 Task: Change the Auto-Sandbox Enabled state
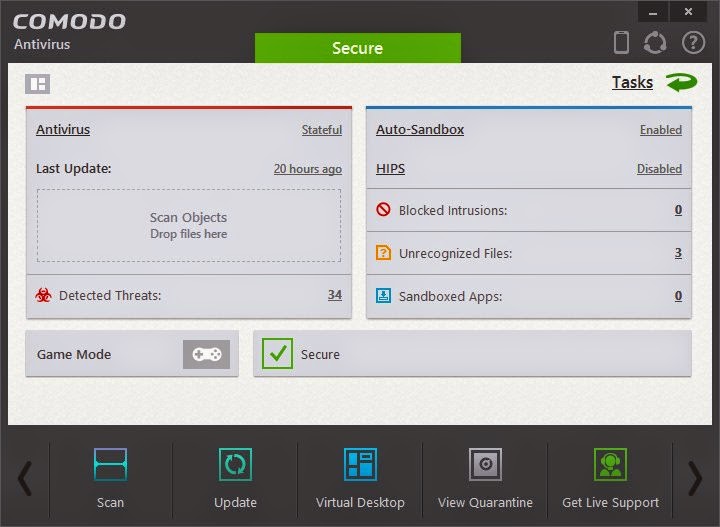coord(661,130)
